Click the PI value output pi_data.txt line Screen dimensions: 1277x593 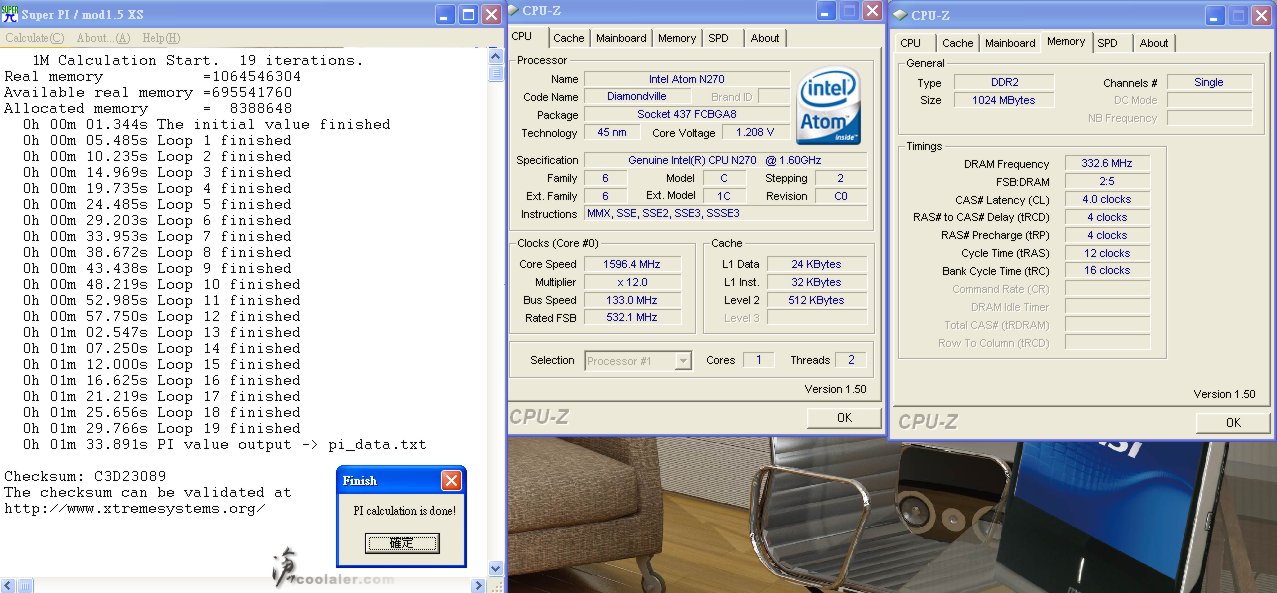point(225,445)
